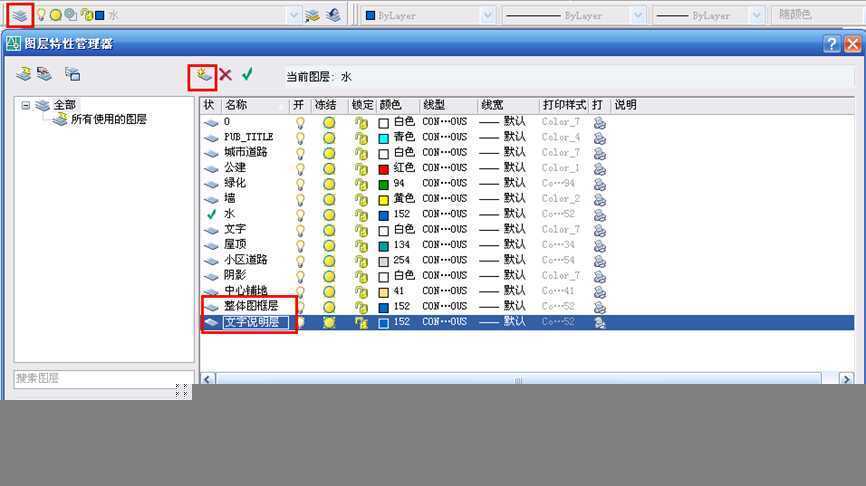This screenshot has height=486, width=866.
Task: Click Color_7 plot style of layer 0
Action: pos(561,122)
